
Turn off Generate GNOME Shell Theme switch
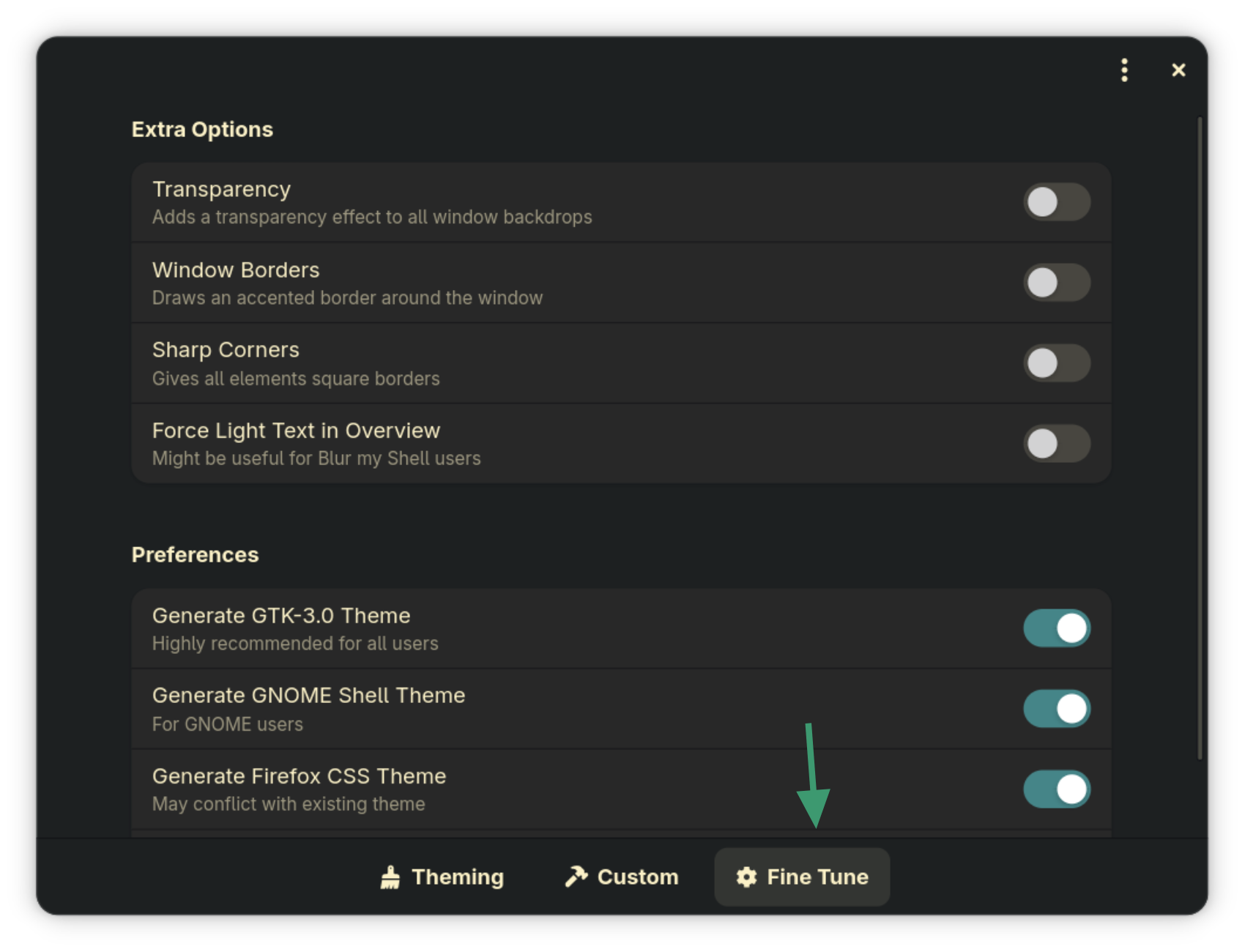click(1057, 709)
